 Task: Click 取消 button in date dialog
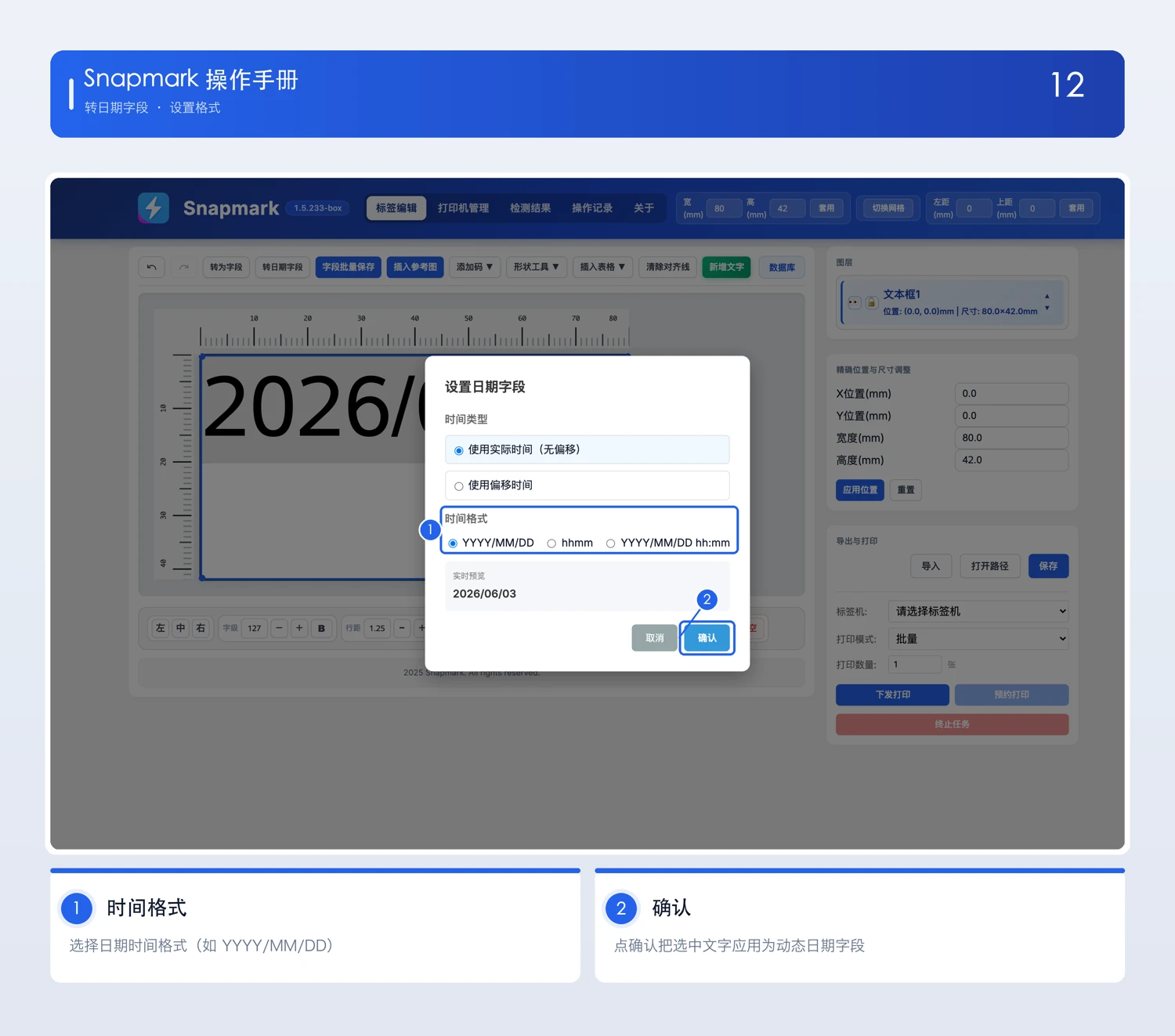[654, 637]
